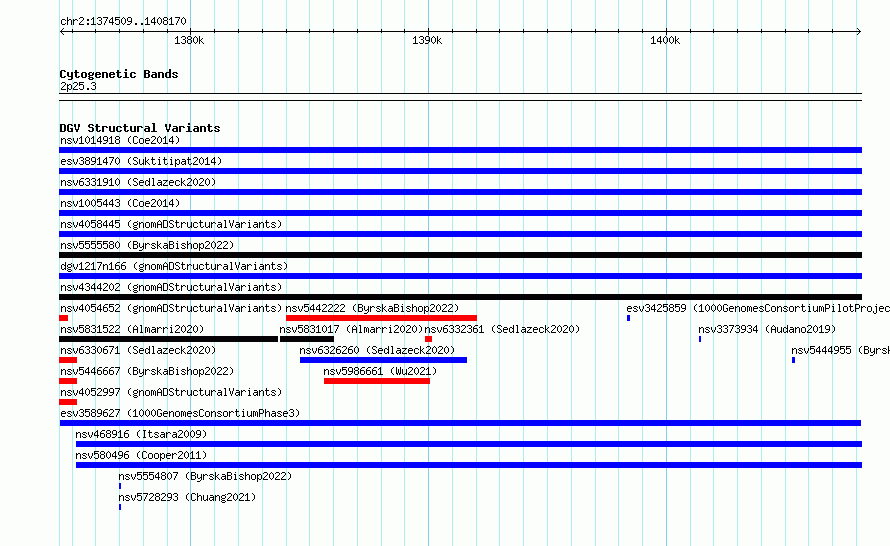Open variant nsv5446667 (ByrskaBishop2022)
The height and width of the screenshot is (546, 890).
point(147,371)
